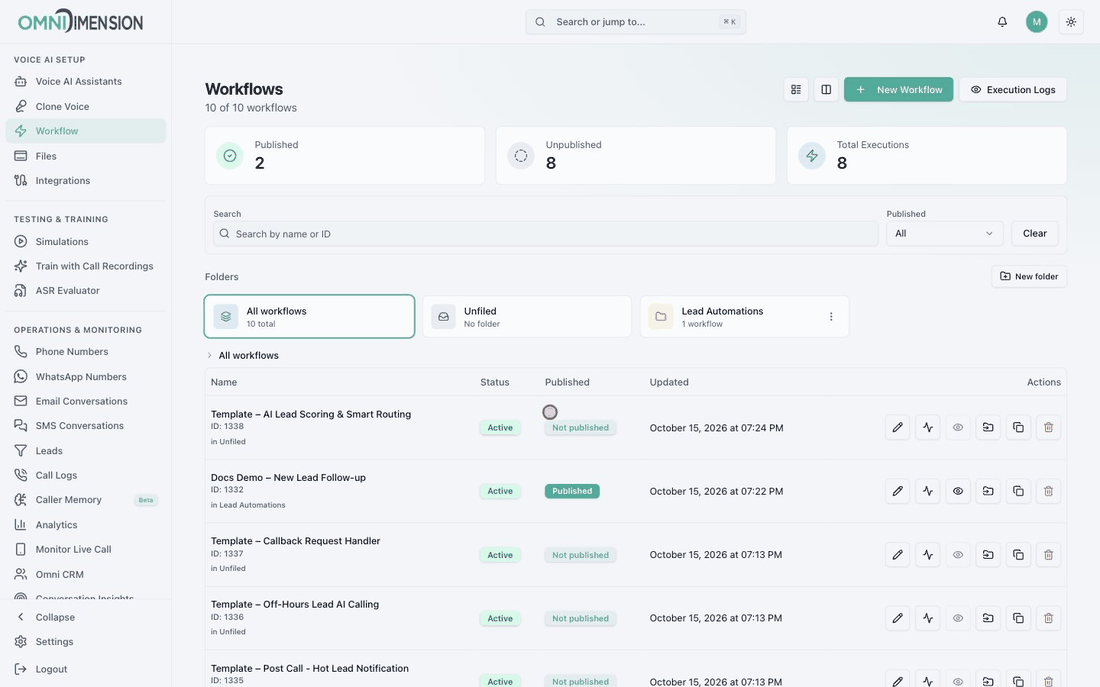Open the M user avatar menu
Viewport: 1100px width, 687px height.
tap(1036, 22)
